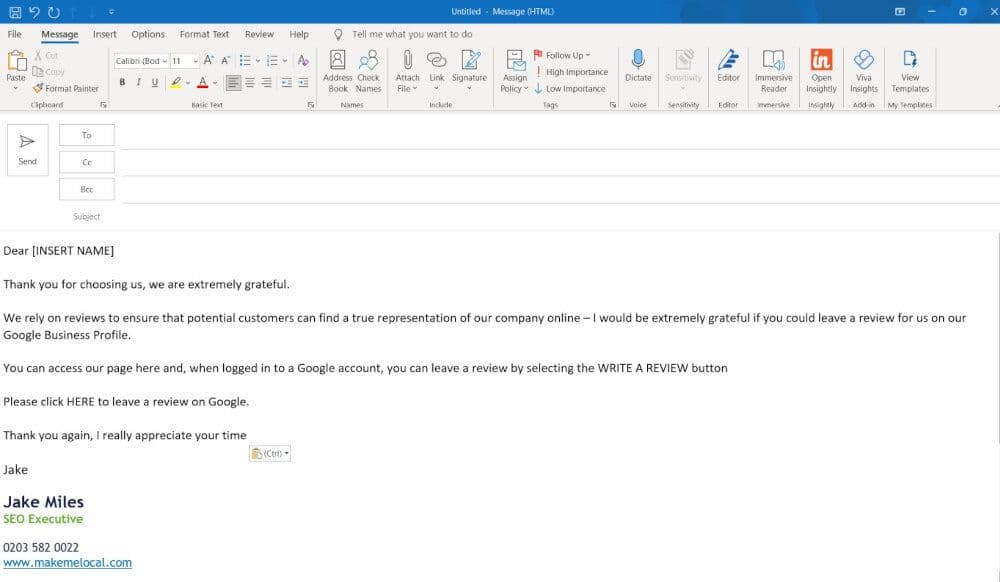Click the View Templates icon
This screenshot has height=582, width=1000.
pyautogui.click(x=910, y=61)
